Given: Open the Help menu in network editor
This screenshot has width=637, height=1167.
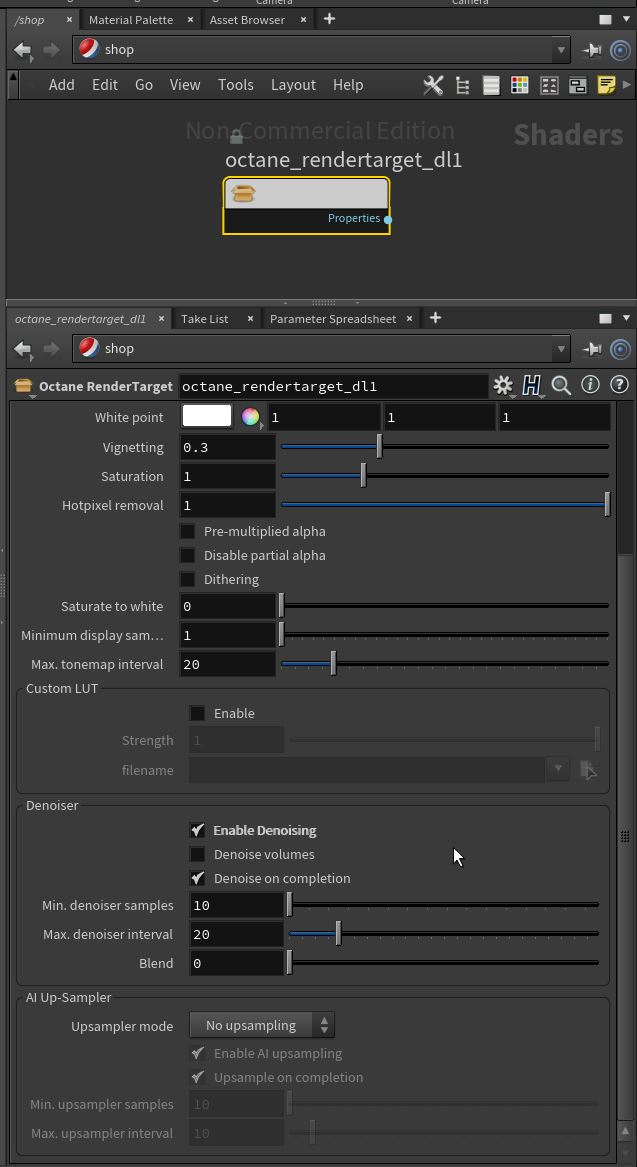Looking at the screenshot, I should 348,85.
